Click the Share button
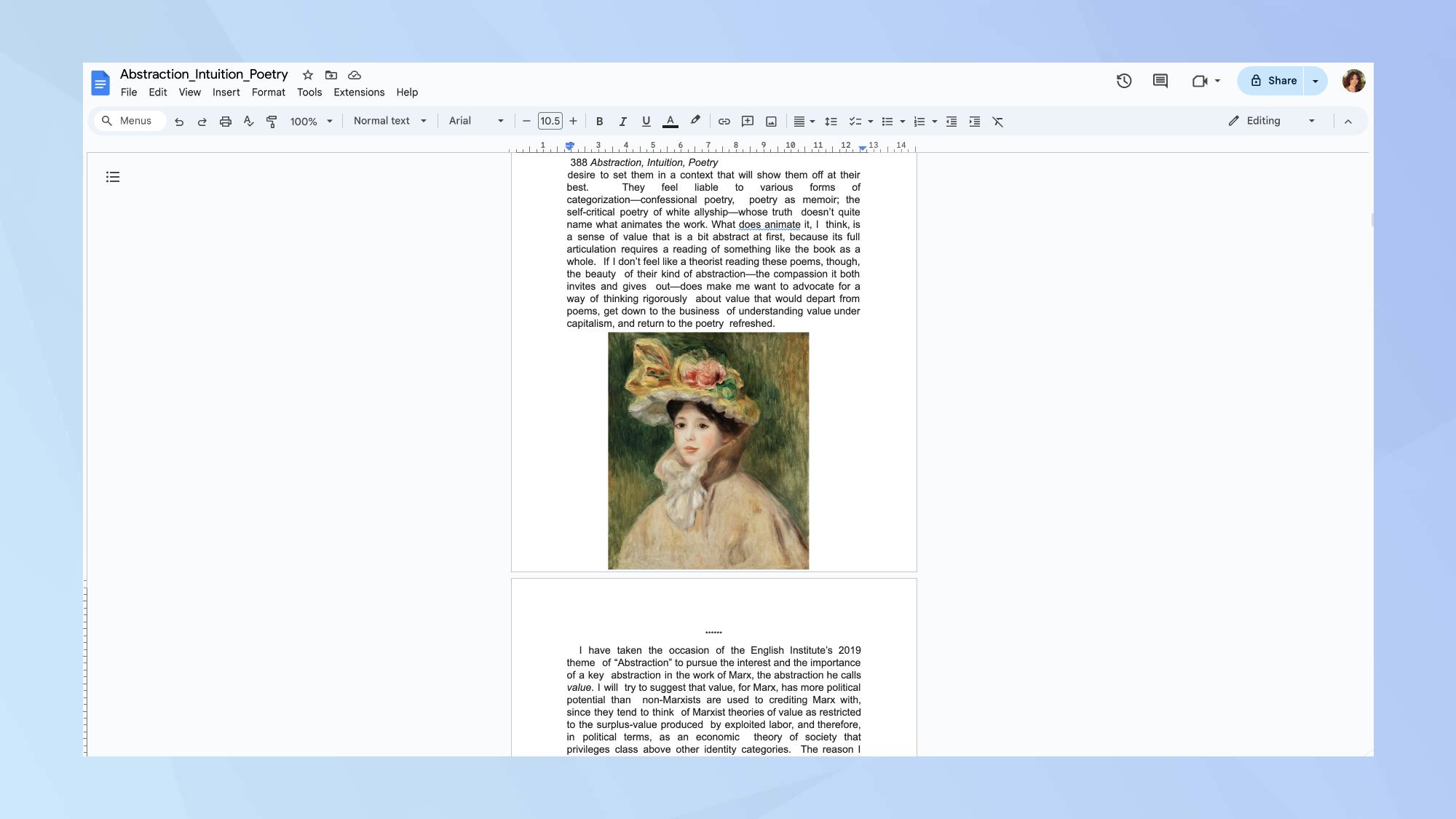This screenshot has width=1456, height=819. coord(1273,81)
